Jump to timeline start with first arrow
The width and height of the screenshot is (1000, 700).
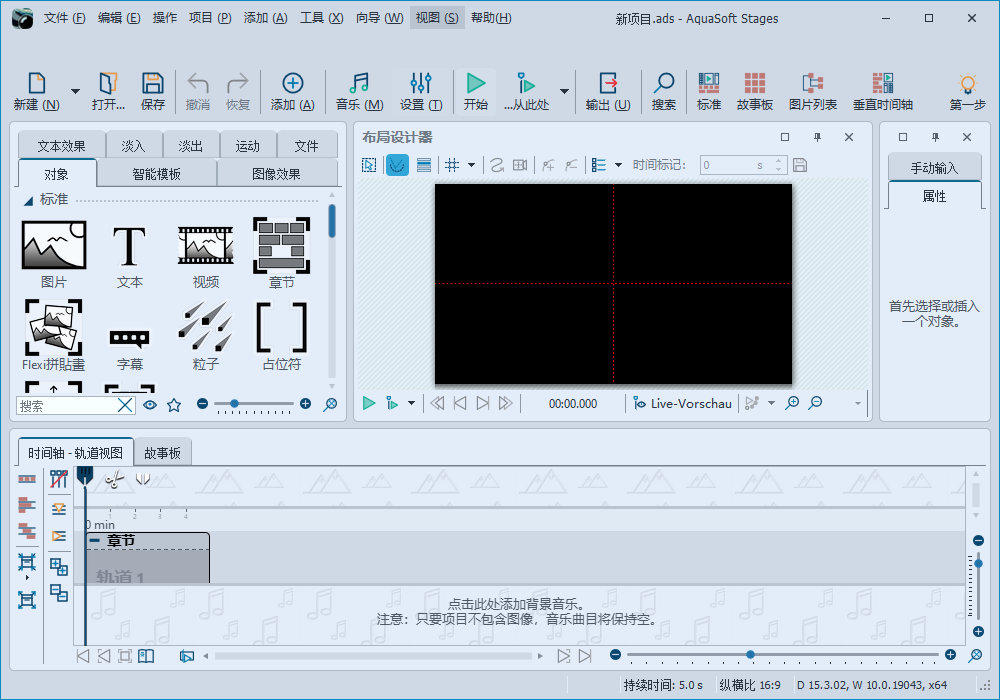point(82,656)
